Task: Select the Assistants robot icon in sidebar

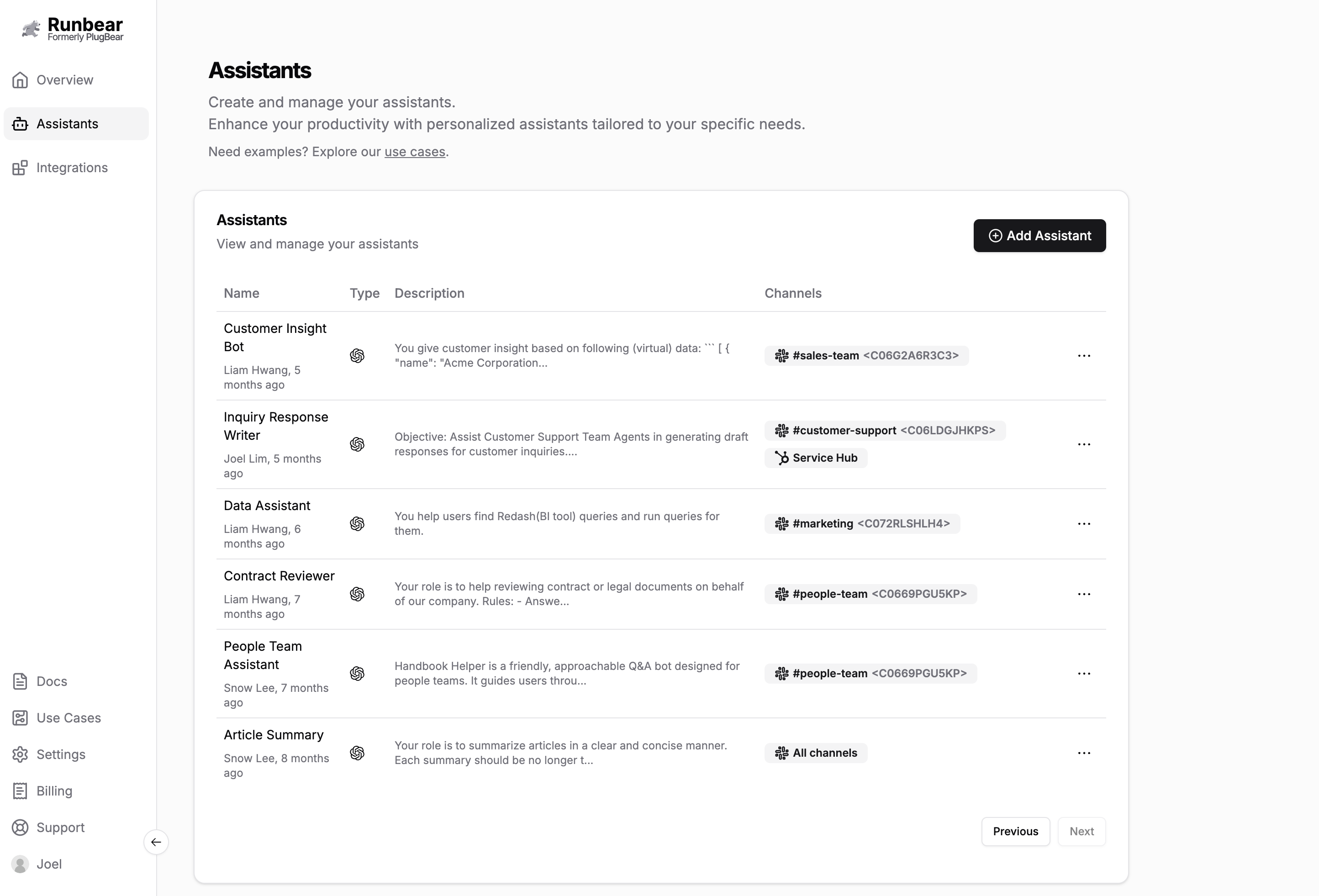Action: [20, 124]
